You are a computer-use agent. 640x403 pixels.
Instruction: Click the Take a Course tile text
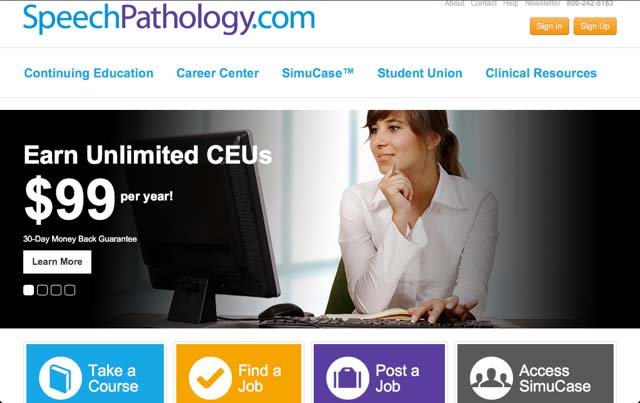[113, 379]
